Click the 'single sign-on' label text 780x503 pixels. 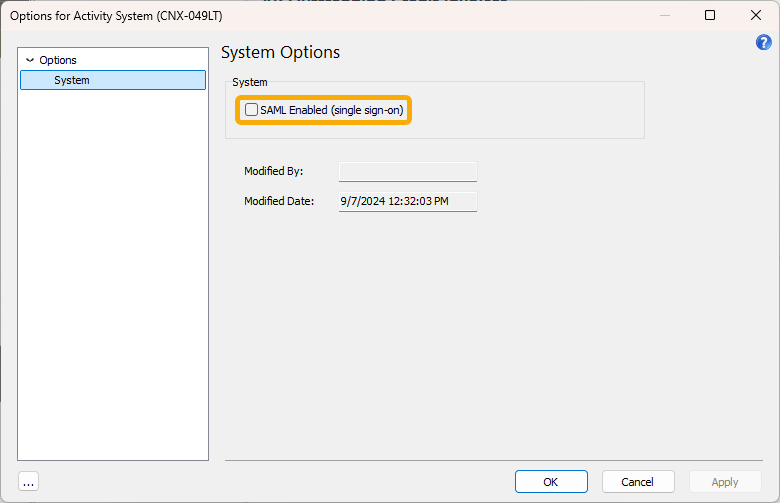368,110
